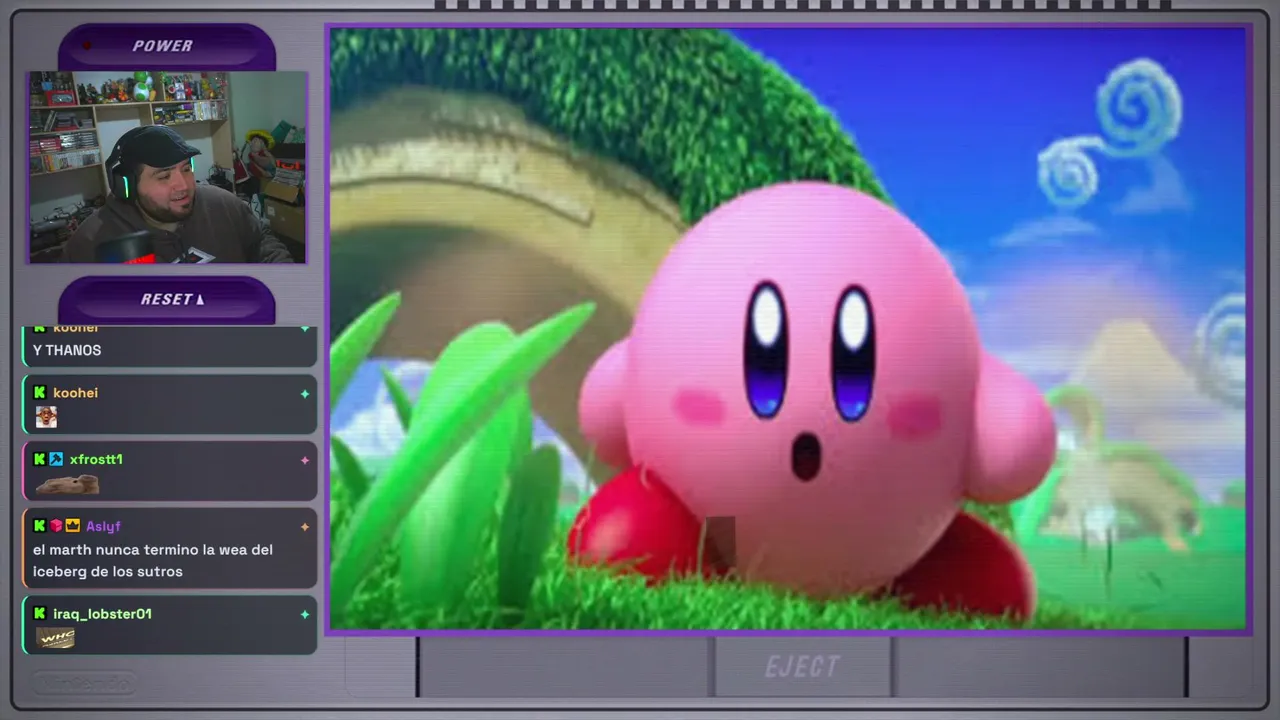Click the Kick badge next to iraq_lobster01
The image size is (1280, 720).
point(40,614)
